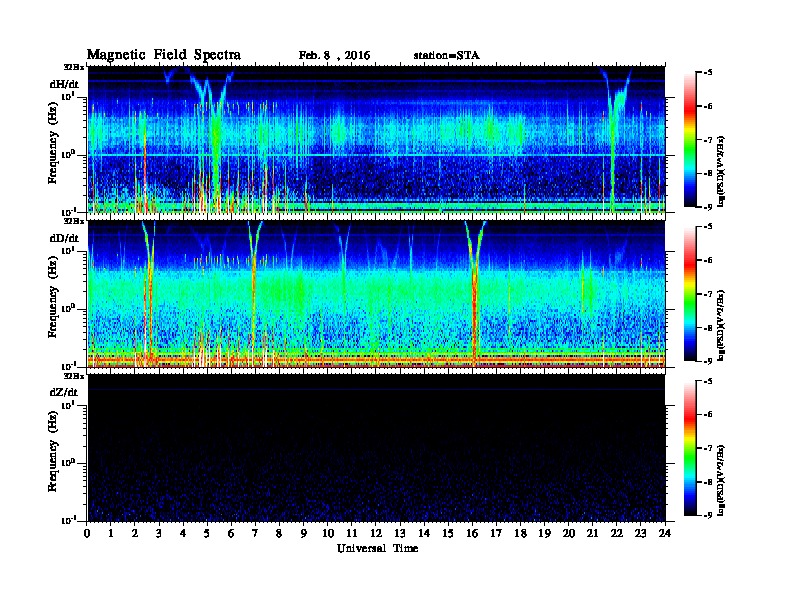This screenshot has height=612, width=792.
Task: Click "Frequency (Hz)" axis label of dD/dt panel
Action: (53, 295)
